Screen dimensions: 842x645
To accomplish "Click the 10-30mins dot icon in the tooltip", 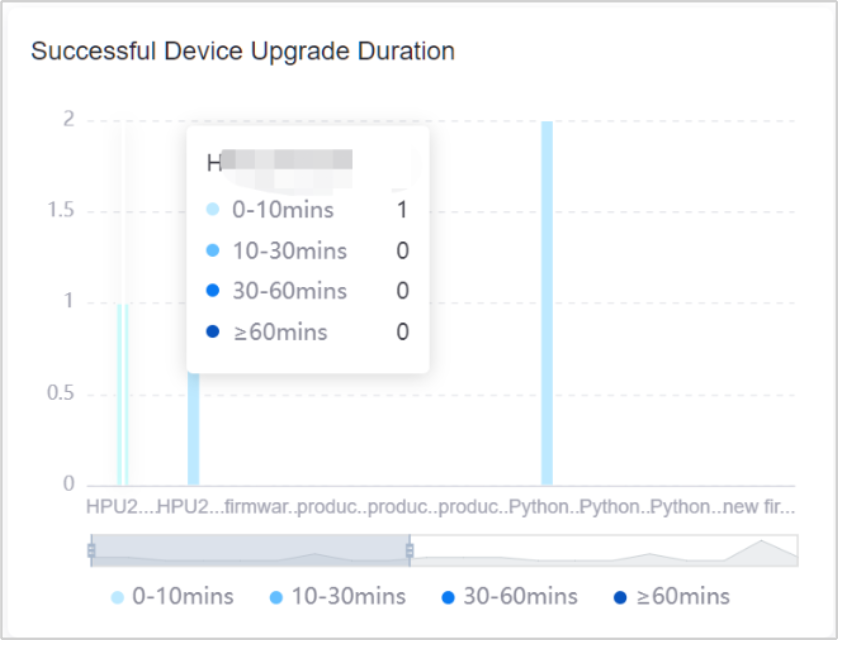I will [212, 251].
